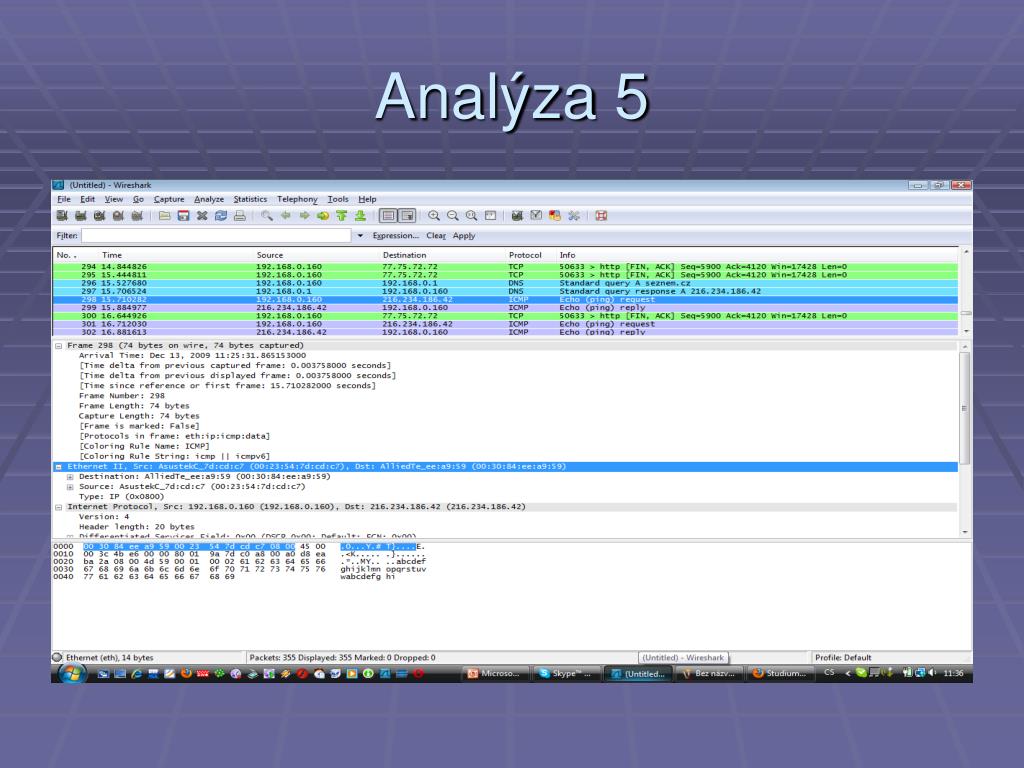Go back in packet history
This screenshot has width=1024, height=768.
(x=285, y=216)
